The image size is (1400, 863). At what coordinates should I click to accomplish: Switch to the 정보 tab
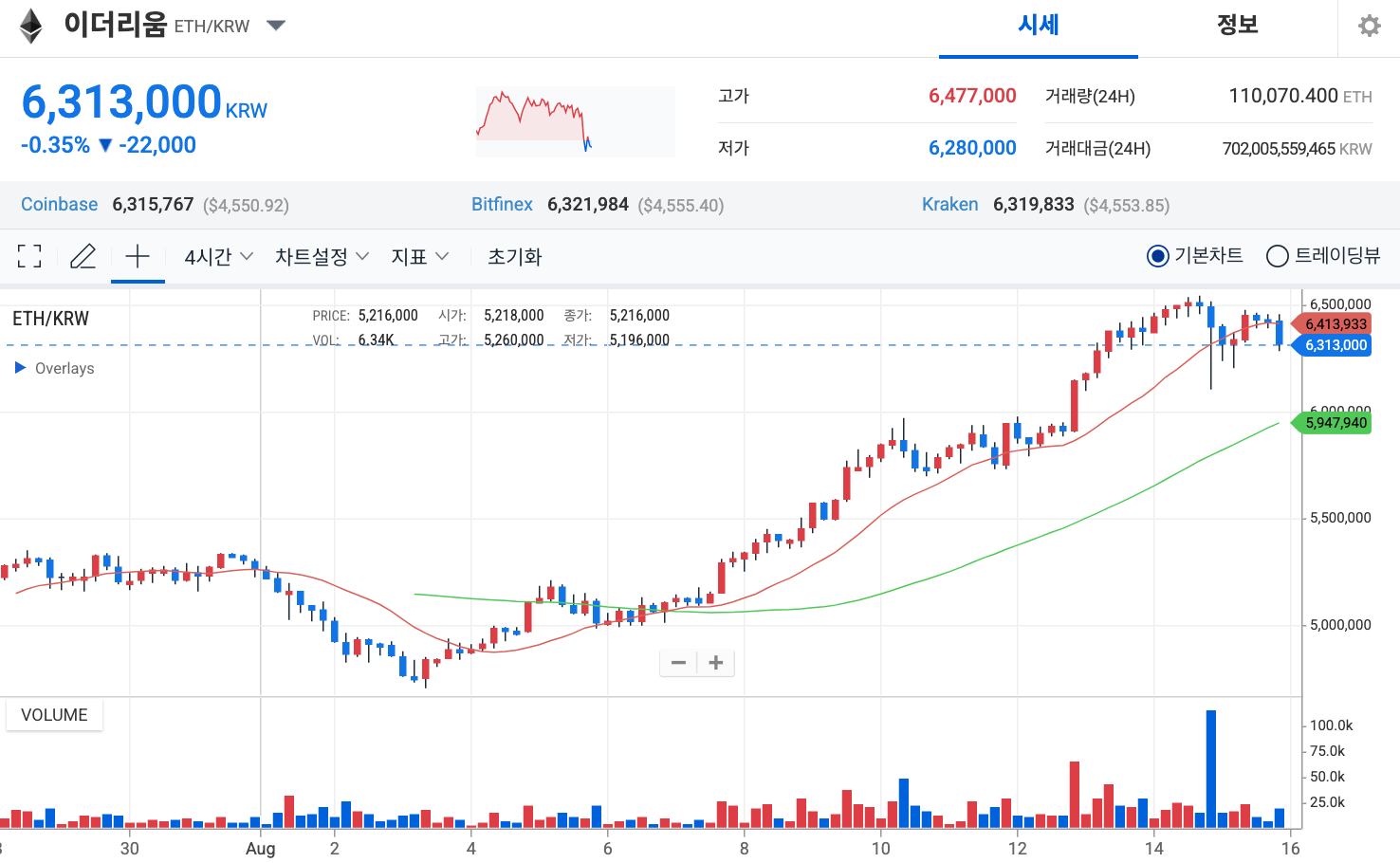1238,26
